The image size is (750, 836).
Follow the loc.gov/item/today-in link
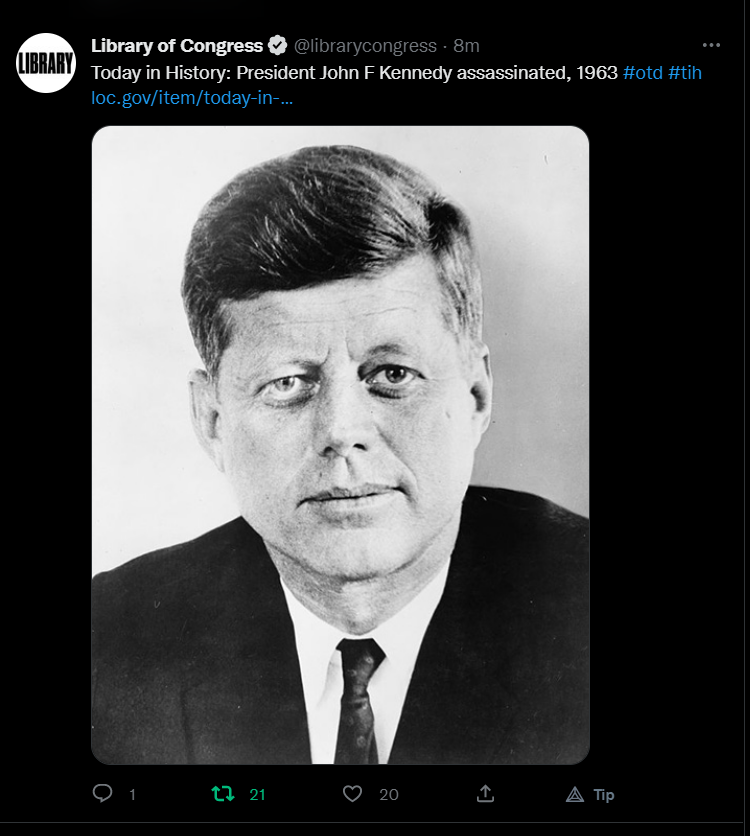pos(192,98)
